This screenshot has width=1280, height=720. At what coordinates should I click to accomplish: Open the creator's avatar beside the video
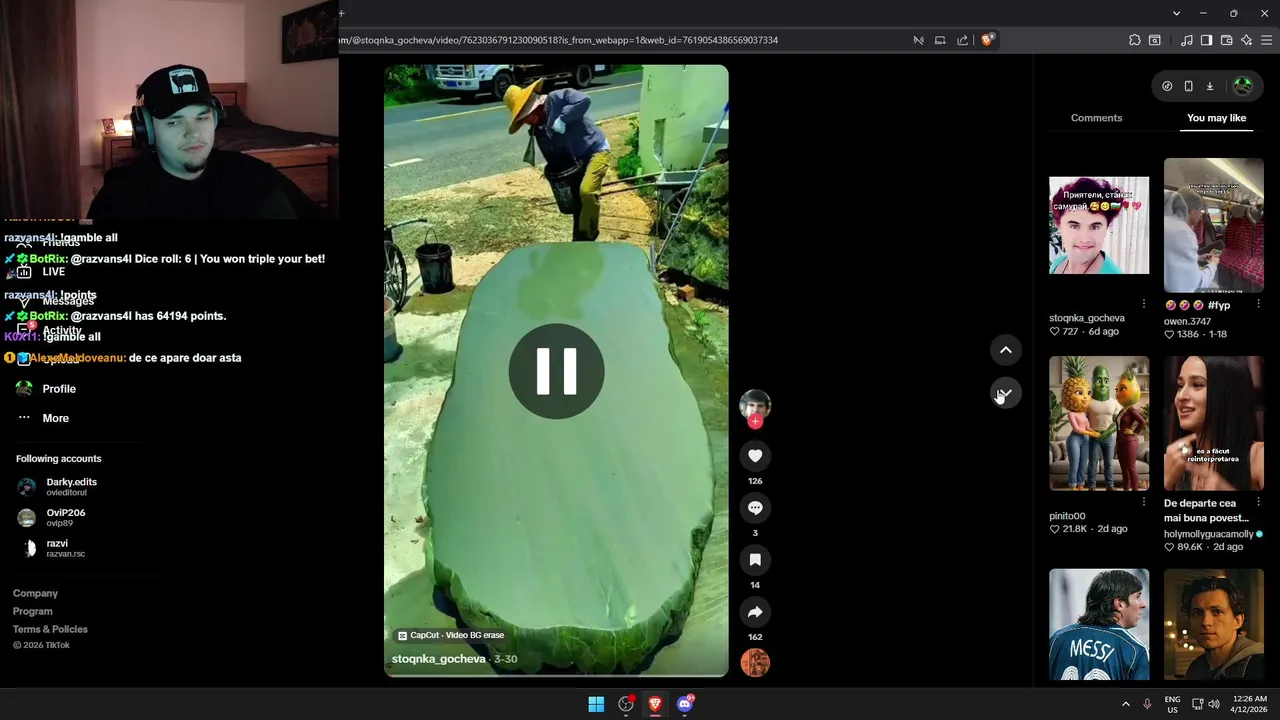tap(755, 404)
